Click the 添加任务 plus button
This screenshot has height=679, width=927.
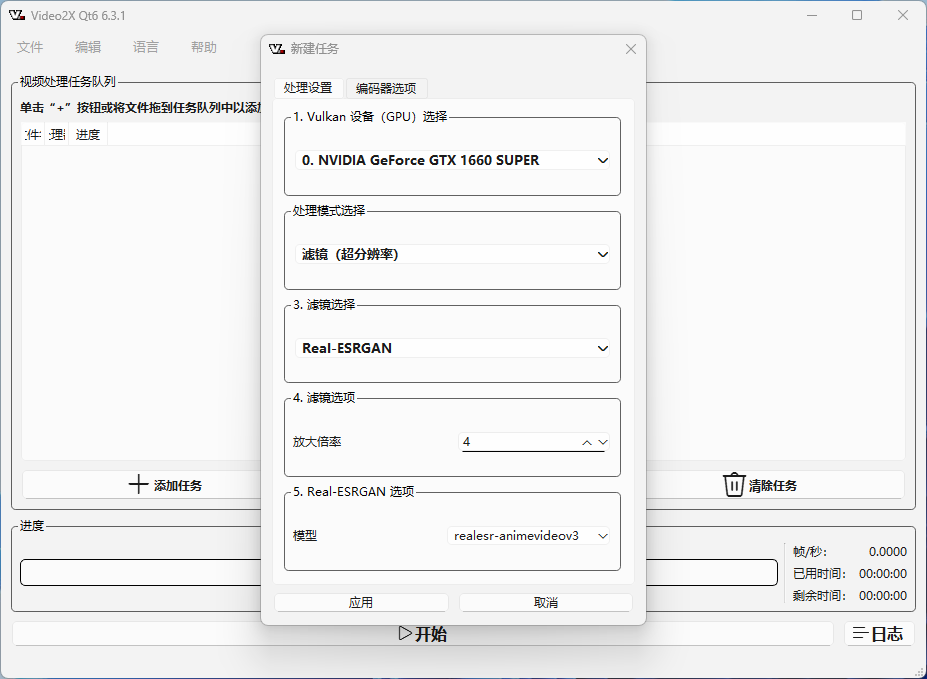pos(141,485)
